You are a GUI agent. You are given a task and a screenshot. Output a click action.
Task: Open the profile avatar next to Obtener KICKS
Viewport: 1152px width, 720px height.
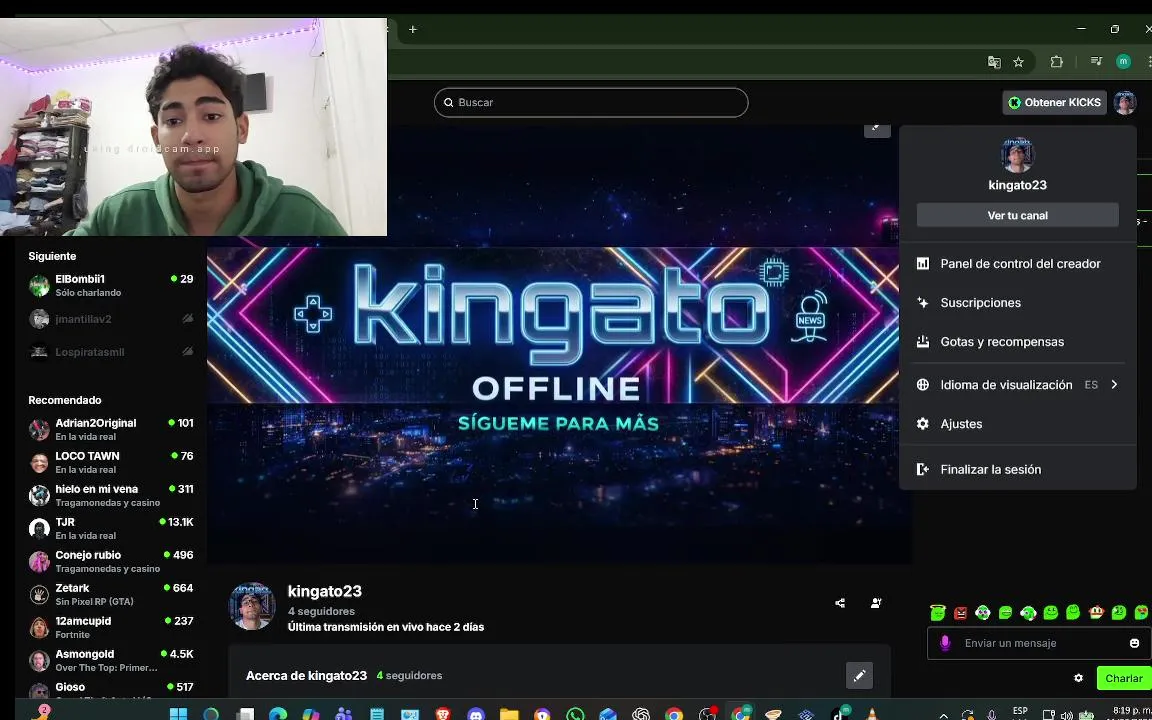point(1125,102)
